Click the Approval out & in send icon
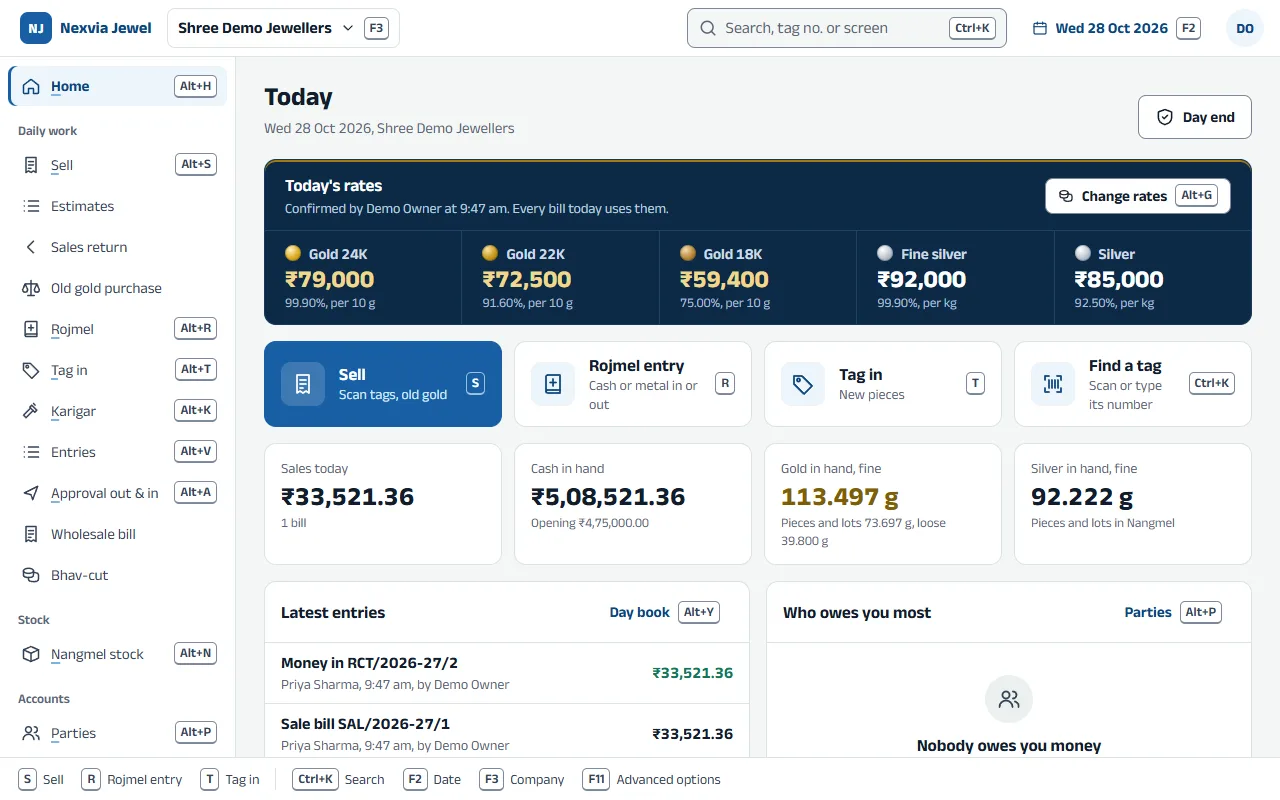Image resolution: width=1280 pixels, height=800 pixels. point(31,493)
